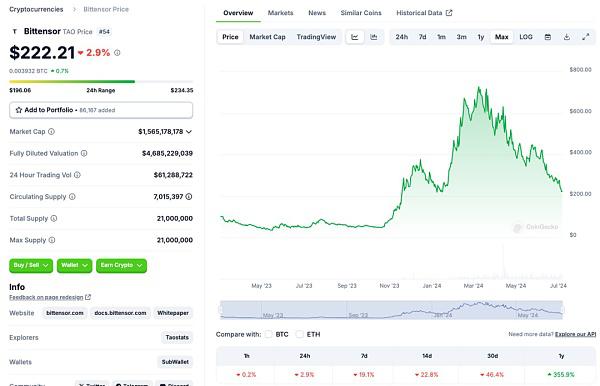Image resolution: width=600 pixels, height=386 pixels.
Task: Open the Whitepaper link
Action: pos(173,313)
